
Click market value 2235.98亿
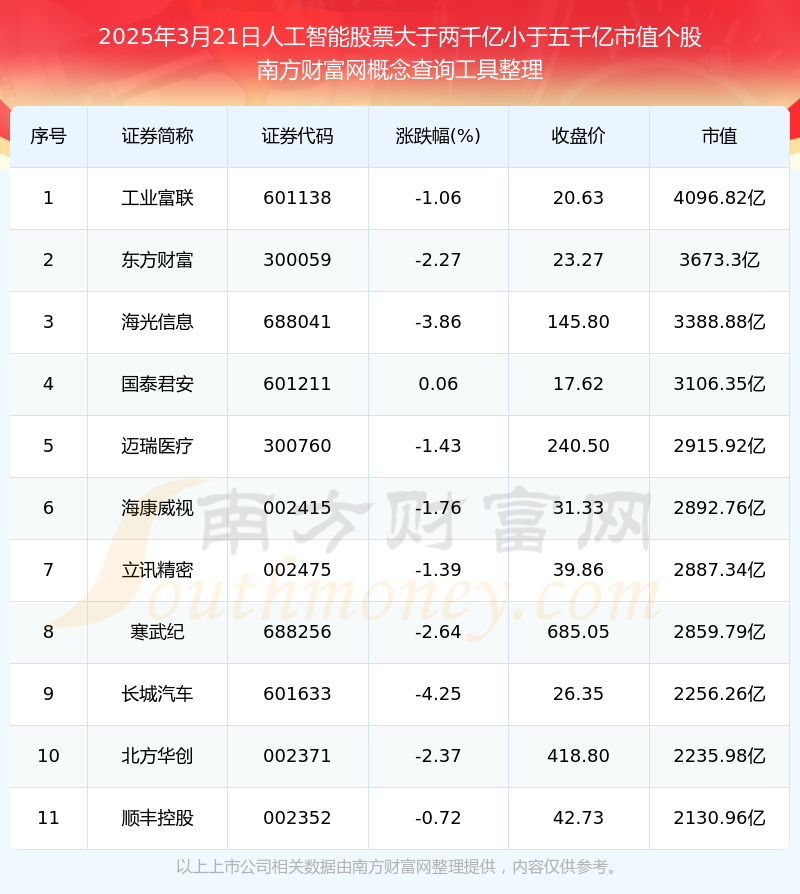[720, 756]
